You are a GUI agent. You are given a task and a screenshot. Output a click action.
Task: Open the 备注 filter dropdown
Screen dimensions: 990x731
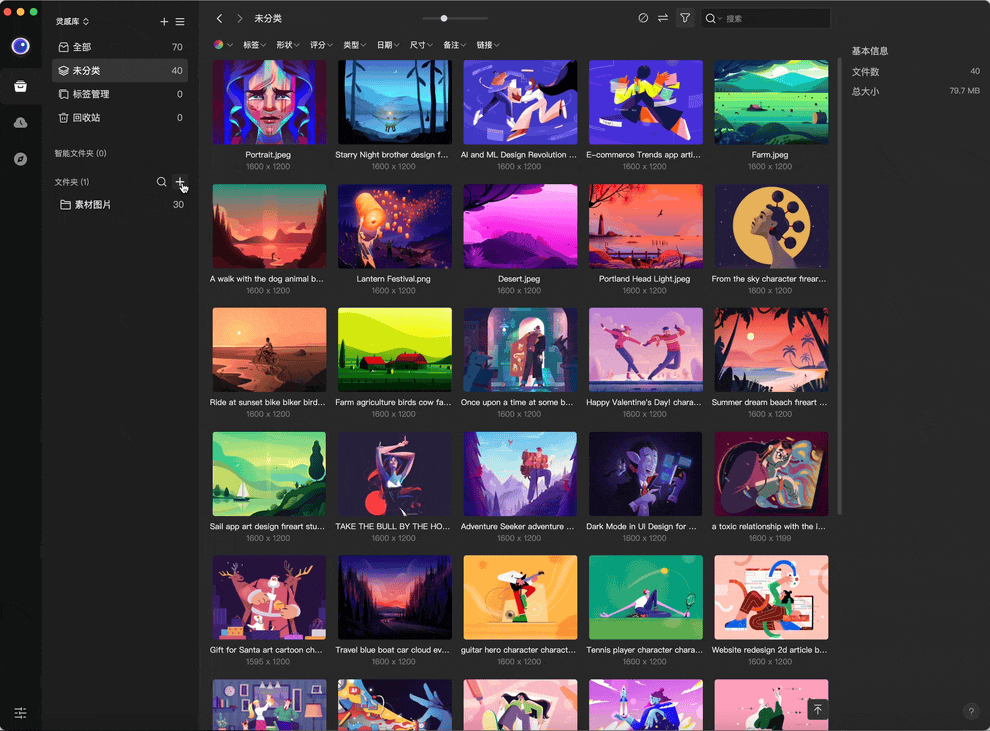(455, 45)
